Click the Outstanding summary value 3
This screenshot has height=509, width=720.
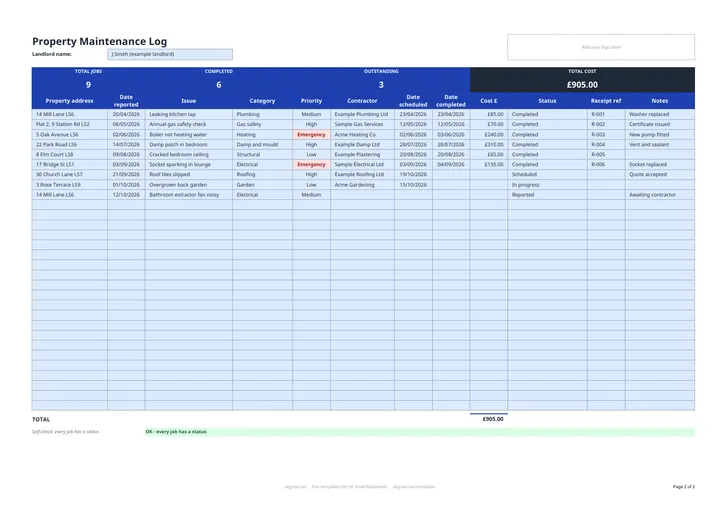[x=381, y=85]
